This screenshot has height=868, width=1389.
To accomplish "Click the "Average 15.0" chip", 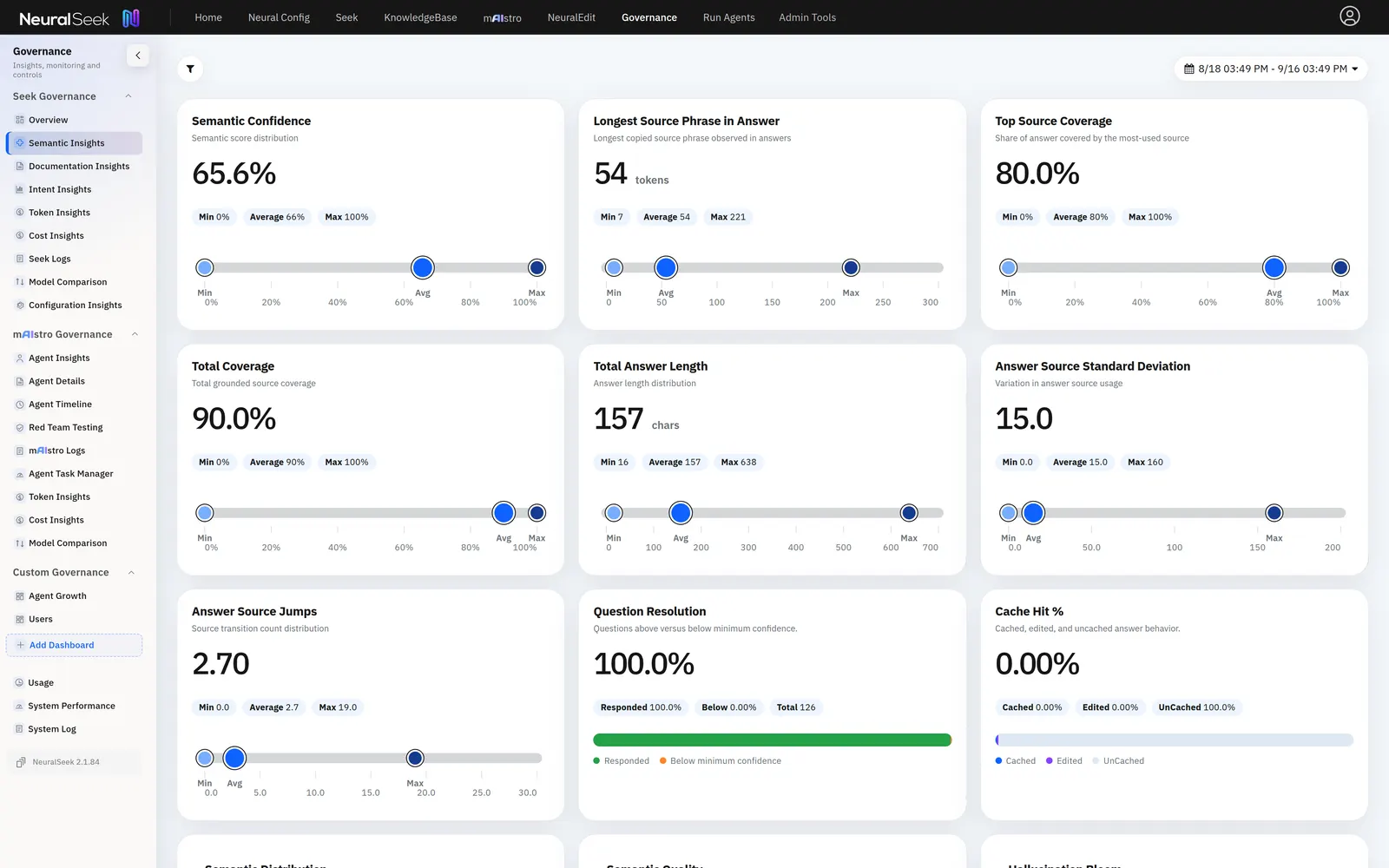I will click(x=1080, y=462).
